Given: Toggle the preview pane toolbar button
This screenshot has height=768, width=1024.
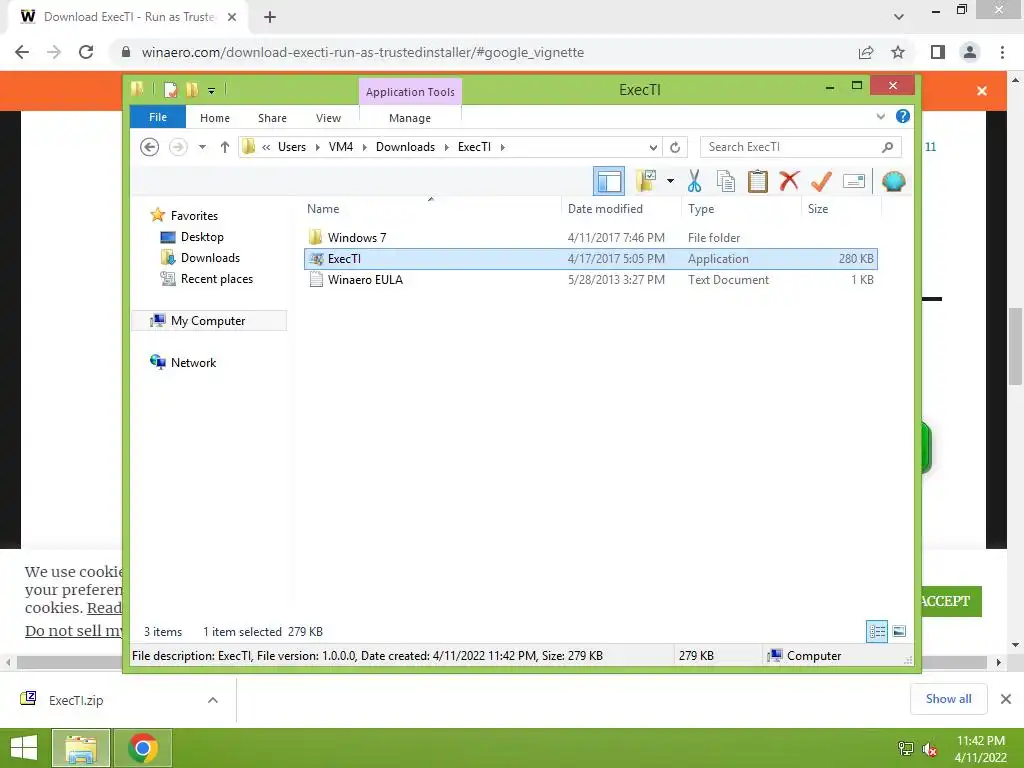Looking at the screenshot, I should [x=609, y=181].
